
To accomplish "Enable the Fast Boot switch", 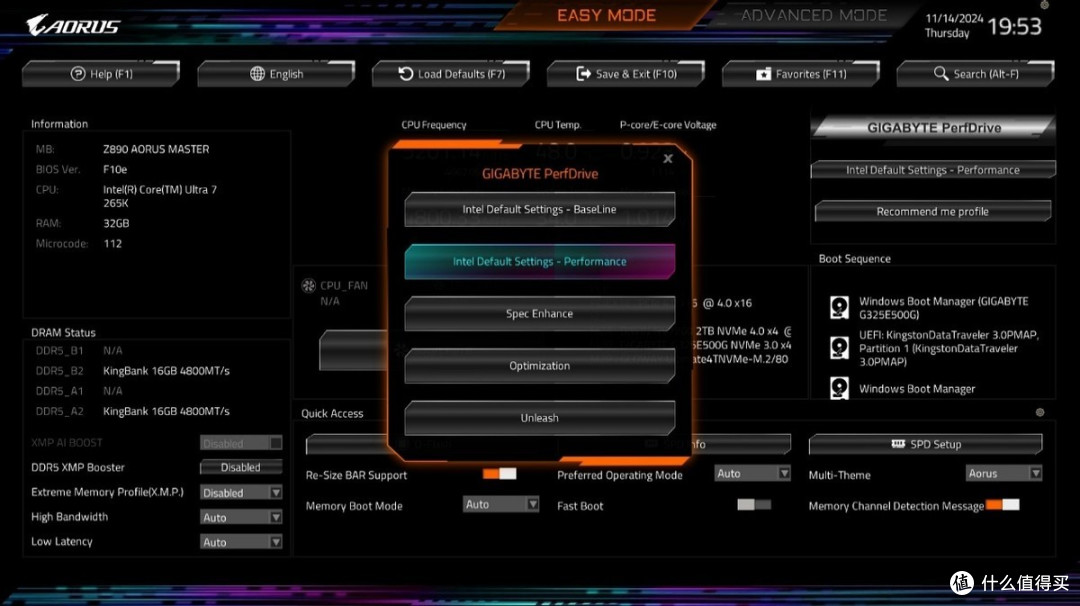I will (754, 505).
